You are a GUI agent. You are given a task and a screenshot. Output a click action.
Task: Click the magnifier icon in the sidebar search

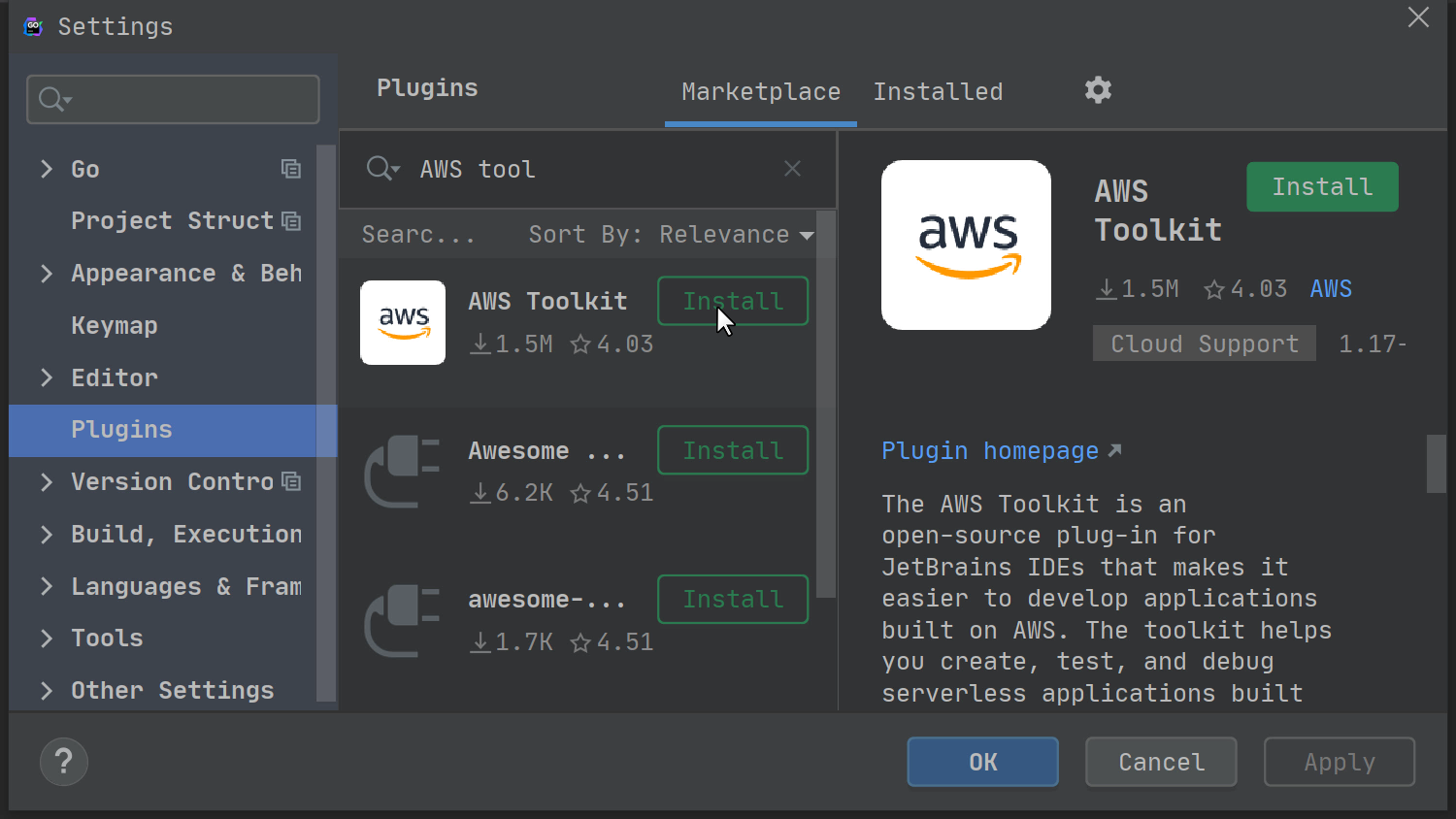[50, 99]
